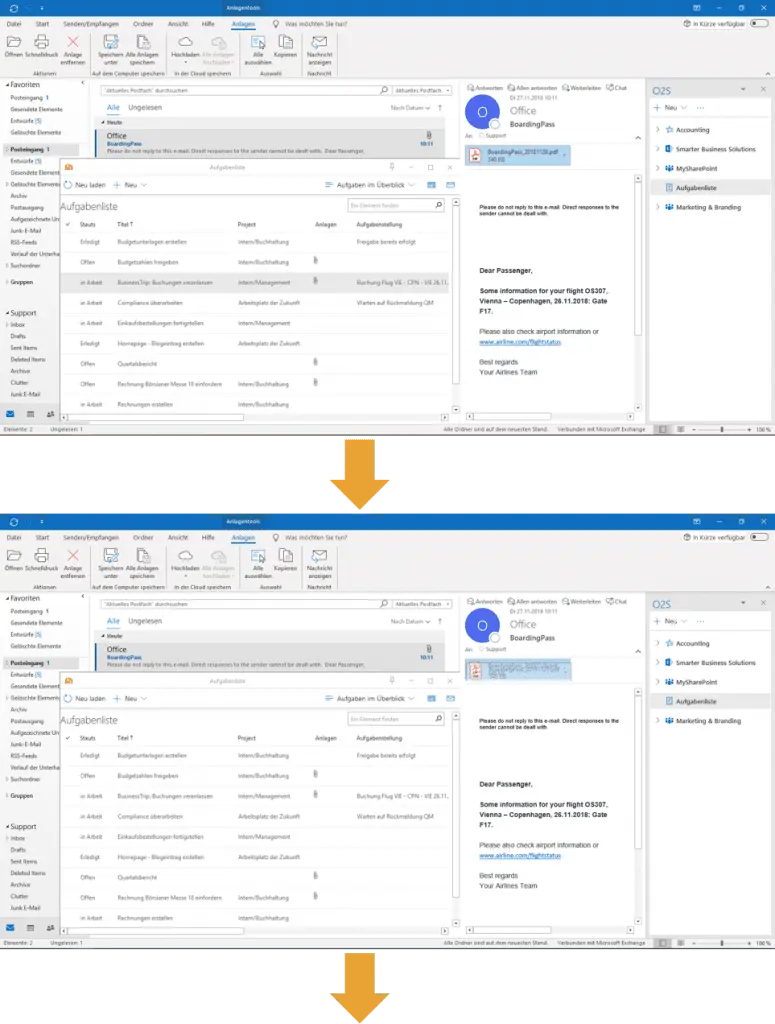775x1024 pixels.
Task: Click Alle Anlagen speichern, upper screenshot
Action: point(142,42)
